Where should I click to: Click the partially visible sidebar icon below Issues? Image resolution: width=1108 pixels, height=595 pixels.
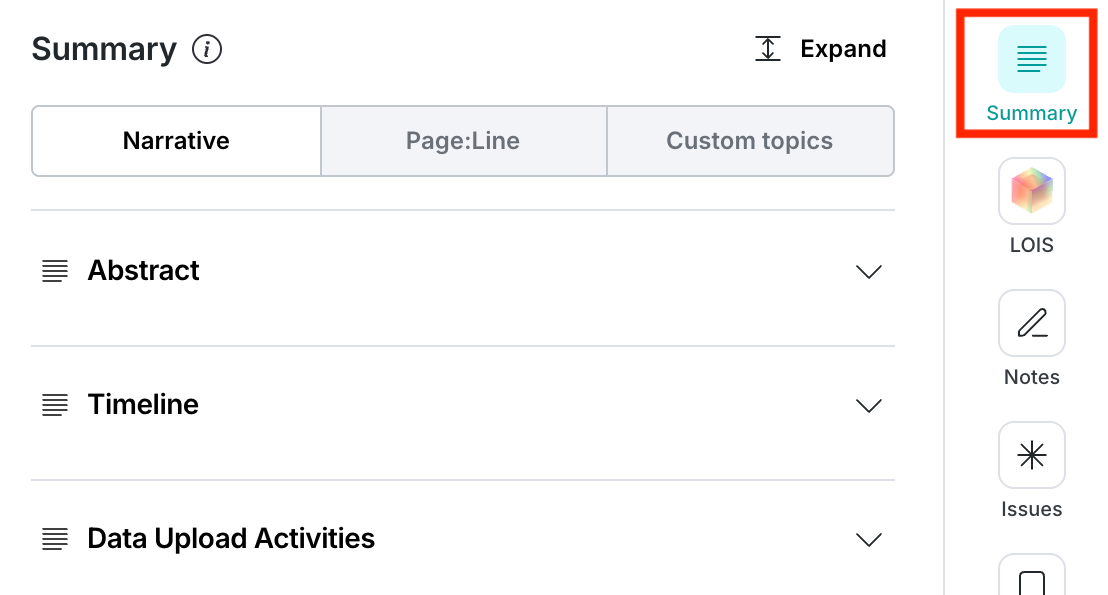[x=1031, y=576]
